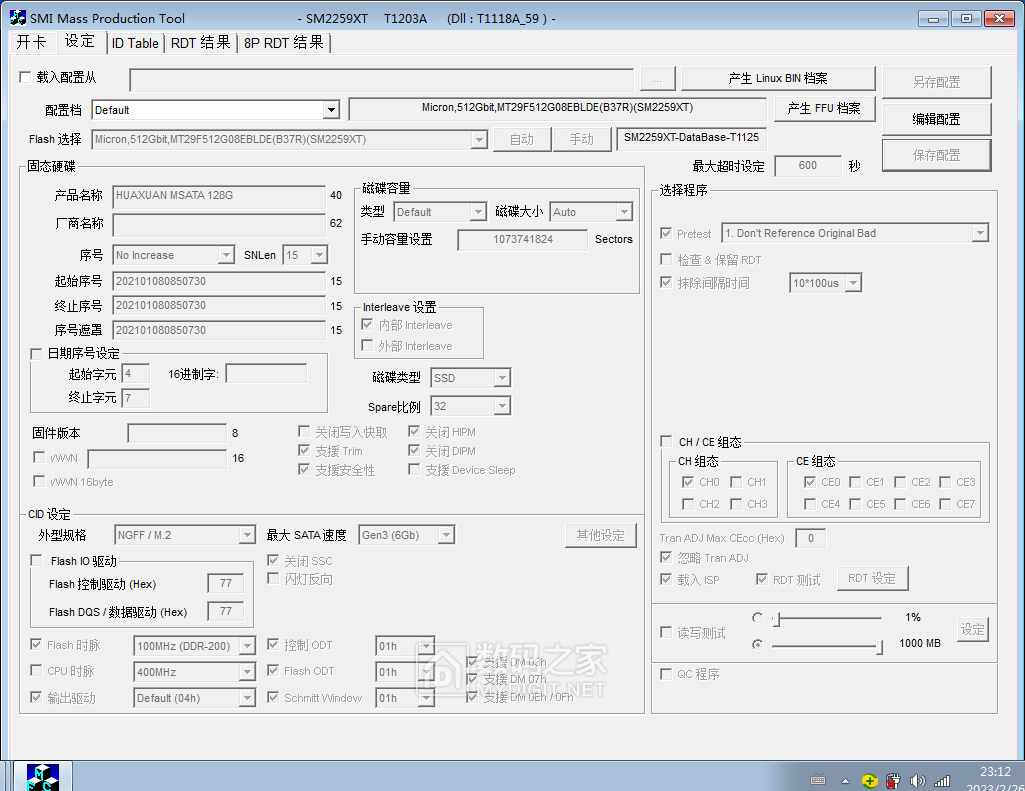Viewport: 1025px width, 791px height.
Task: Click the network signal strength tray icon
Action: point(941,780)
